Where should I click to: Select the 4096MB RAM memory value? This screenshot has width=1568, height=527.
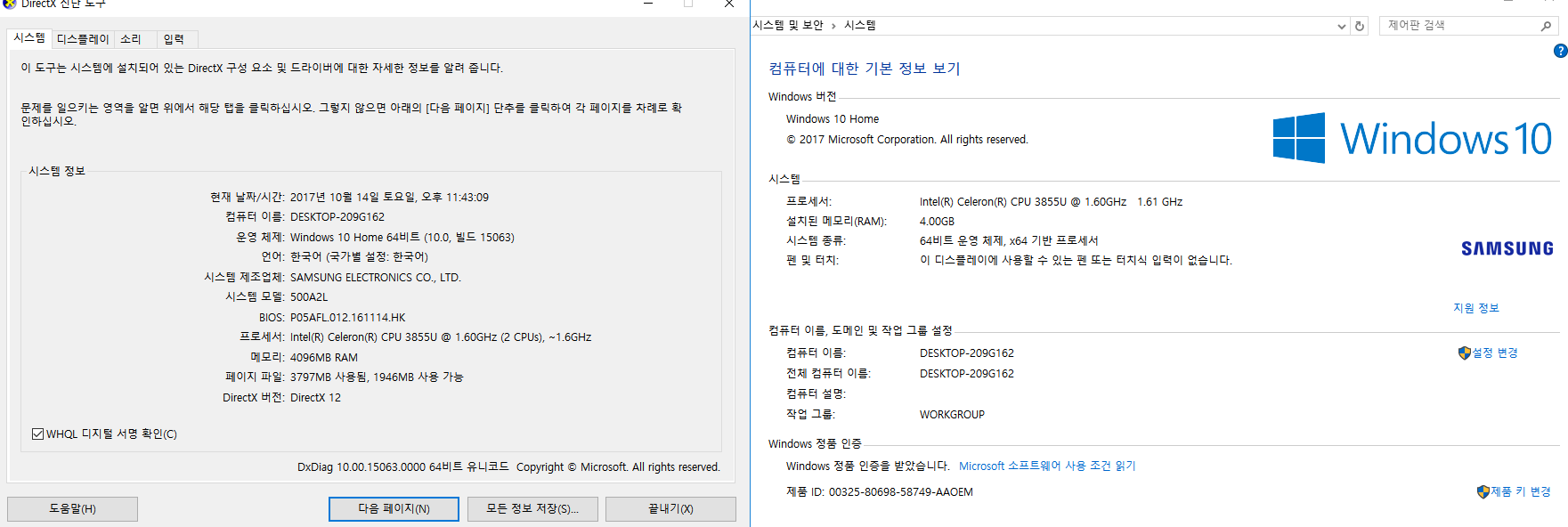[x=324, y=358]
